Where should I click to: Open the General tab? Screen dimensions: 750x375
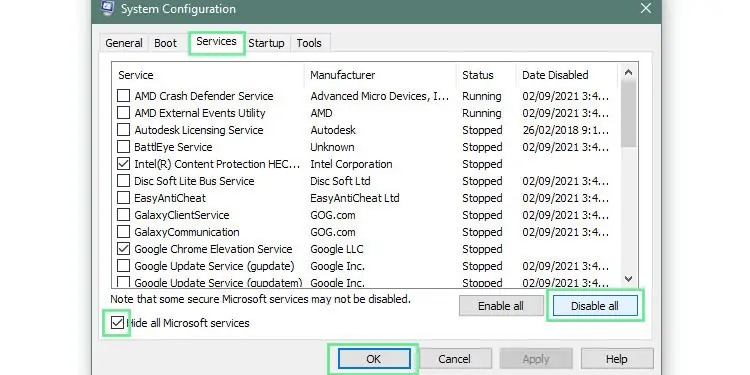pos(124,43)
